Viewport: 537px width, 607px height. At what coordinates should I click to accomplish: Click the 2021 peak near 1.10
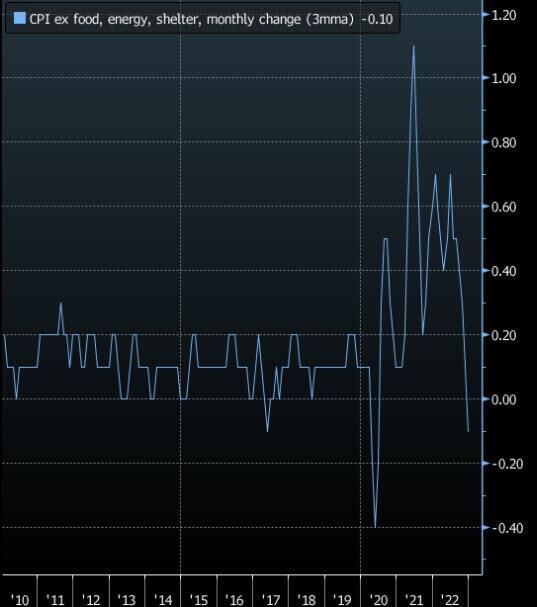(413, 46)
